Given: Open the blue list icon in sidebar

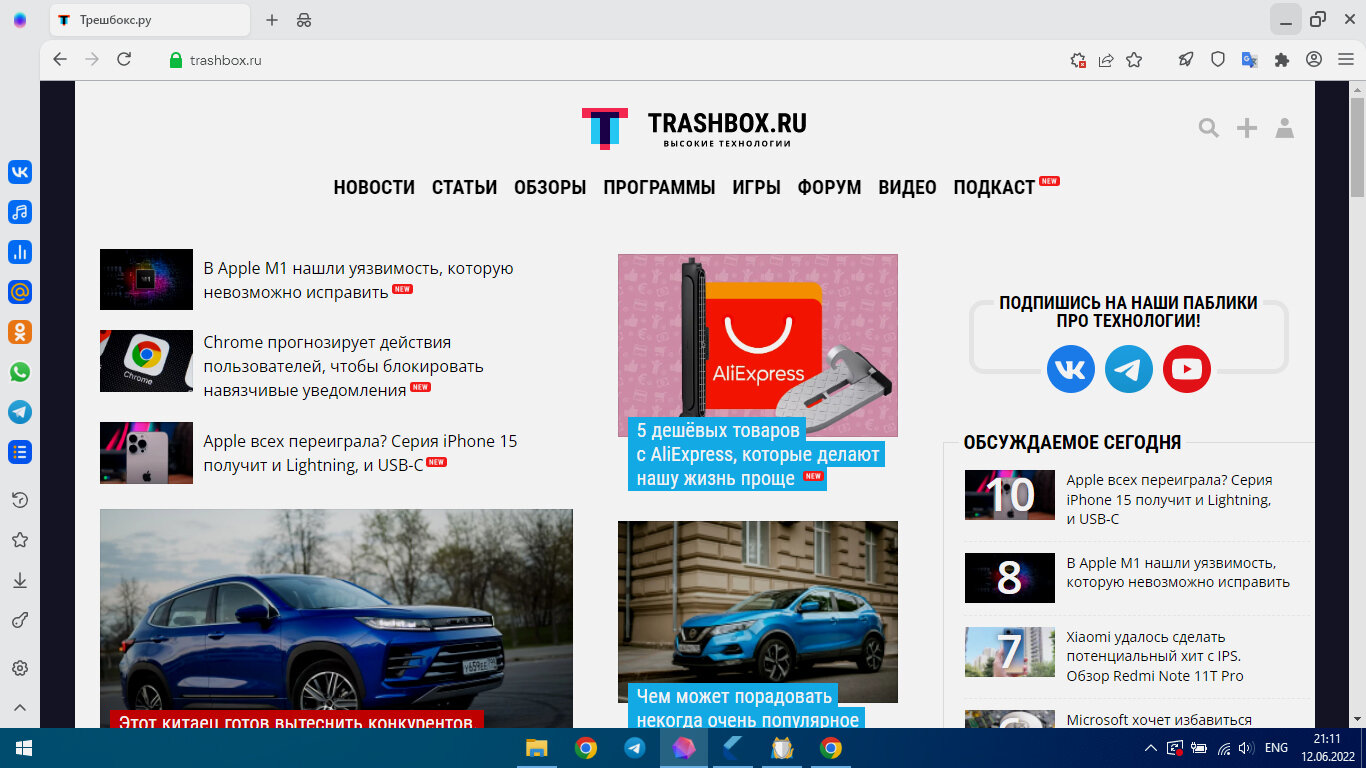Looking at the screenshot, I should 19,452.
